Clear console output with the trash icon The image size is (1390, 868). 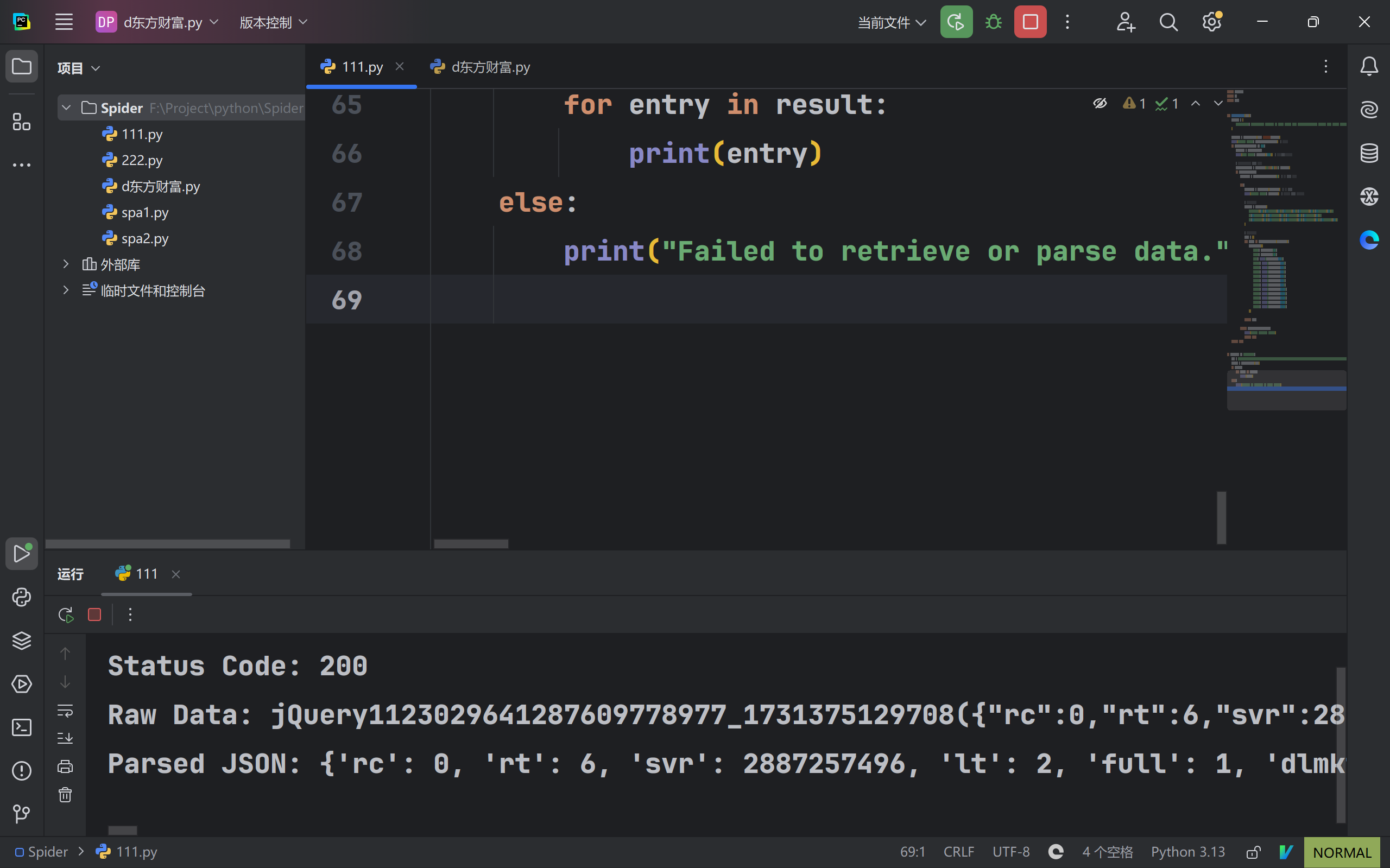tap(65, 795)
